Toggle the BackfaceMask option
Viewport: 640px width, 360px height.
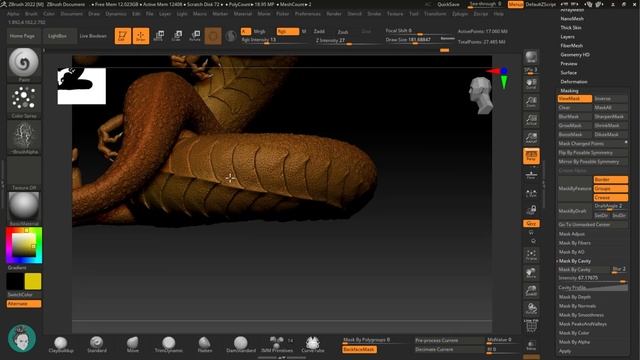click(x=359, y=349)
